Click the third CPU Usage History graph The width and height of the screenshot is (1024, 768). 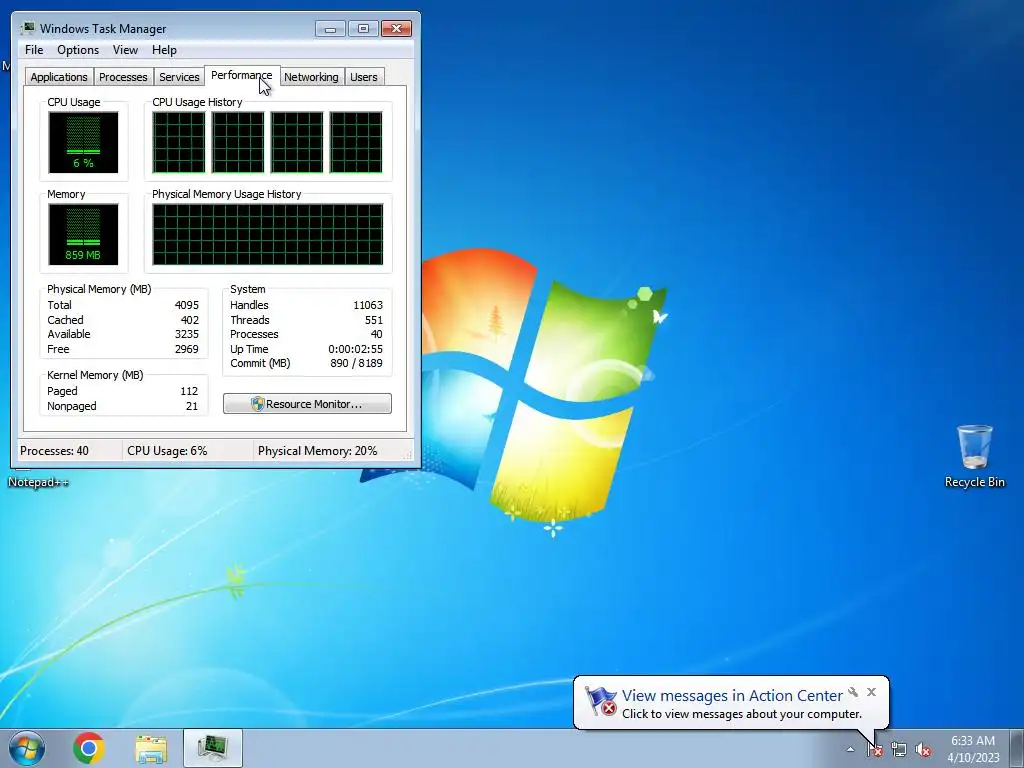tap(296, 142)
